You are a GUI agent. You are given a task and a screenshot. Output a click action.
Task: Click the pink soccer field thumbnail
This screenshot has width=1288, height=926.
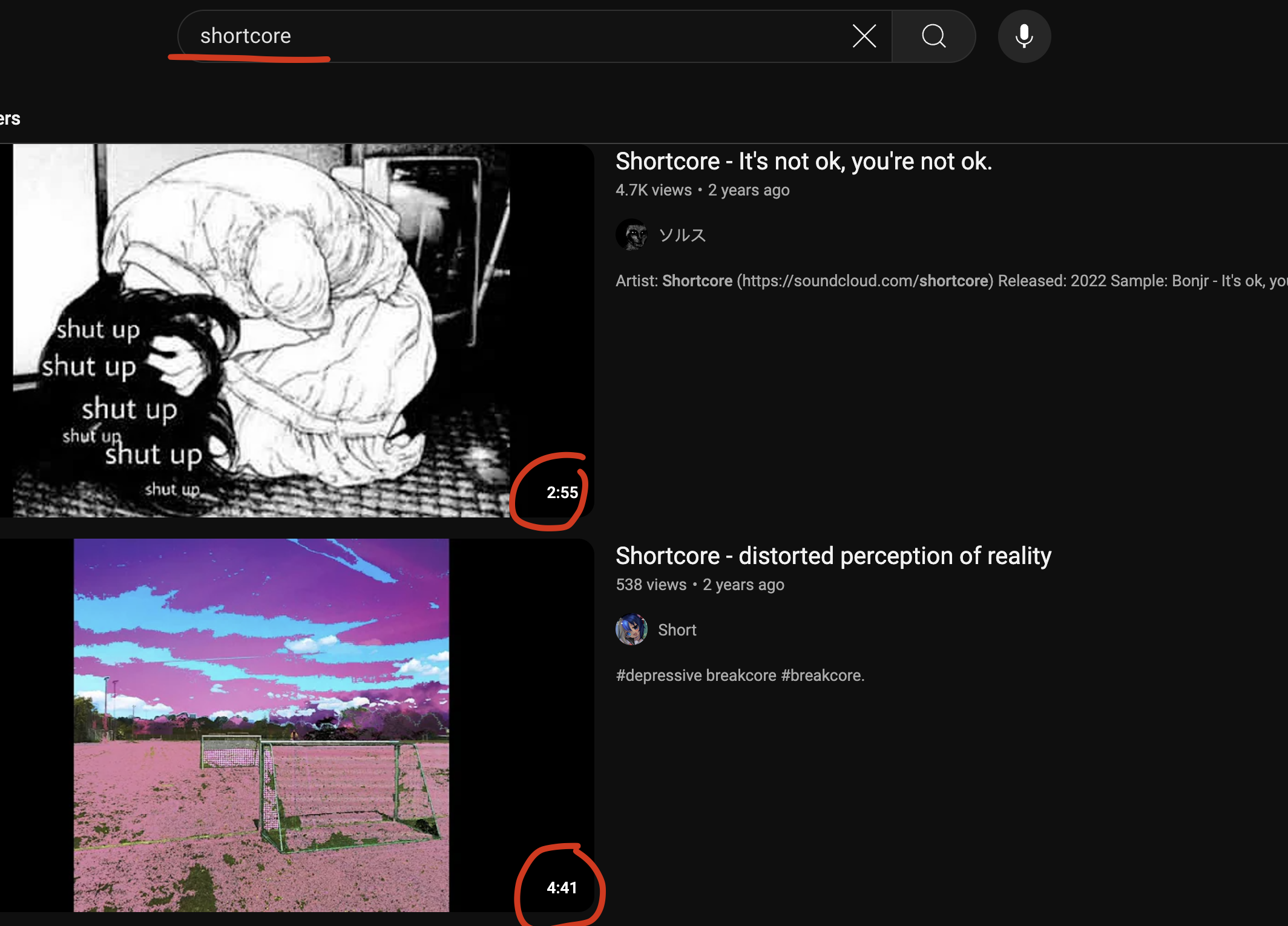coord(261,725)
